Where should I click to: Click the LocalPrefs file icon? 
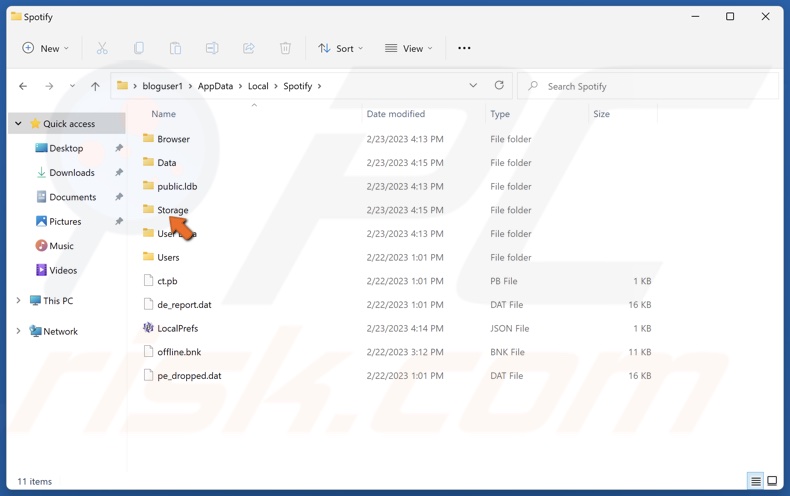pyautogui.click(x=148, y=328)
